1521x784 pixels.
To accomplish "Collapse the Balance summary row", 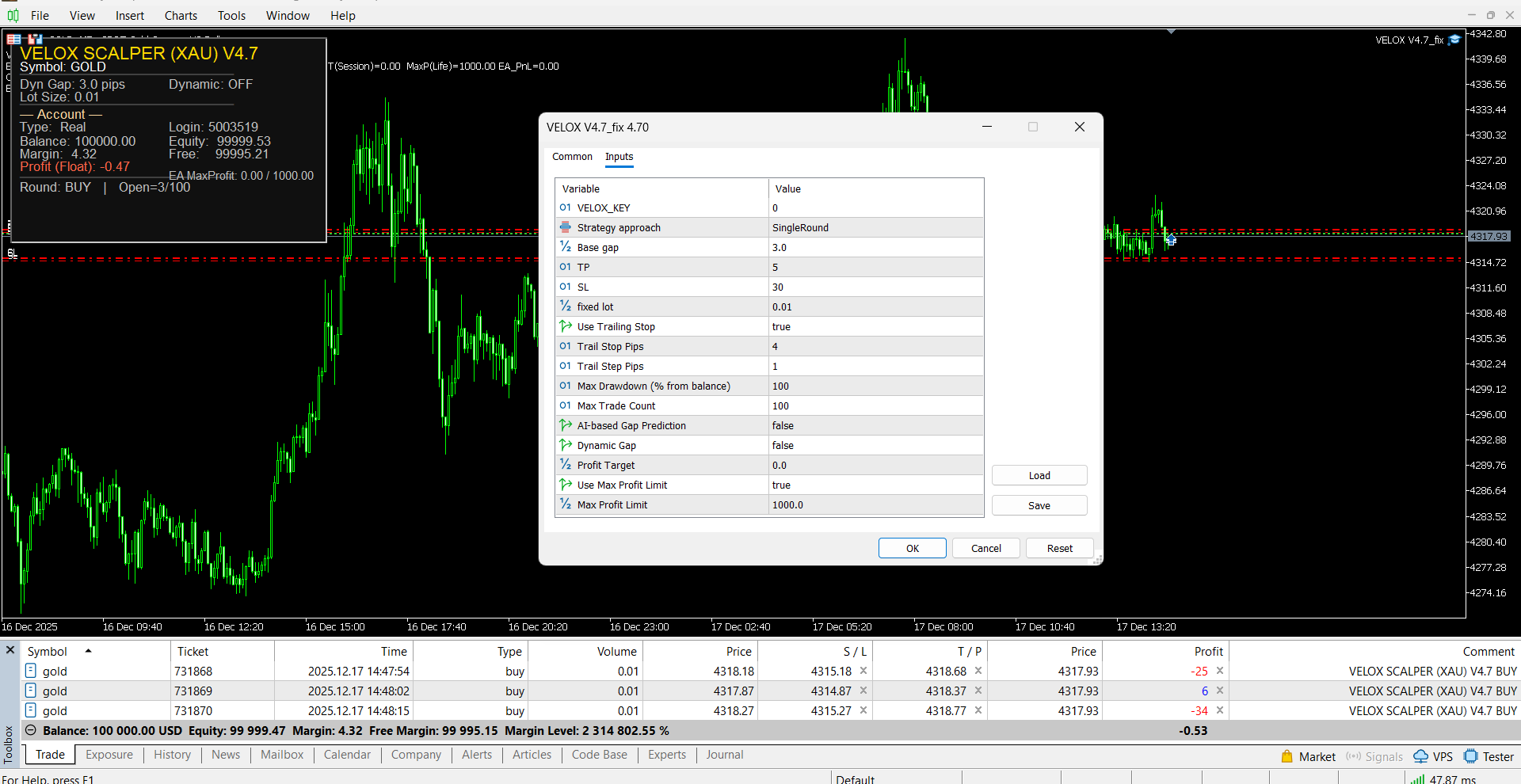I will 31,730.
